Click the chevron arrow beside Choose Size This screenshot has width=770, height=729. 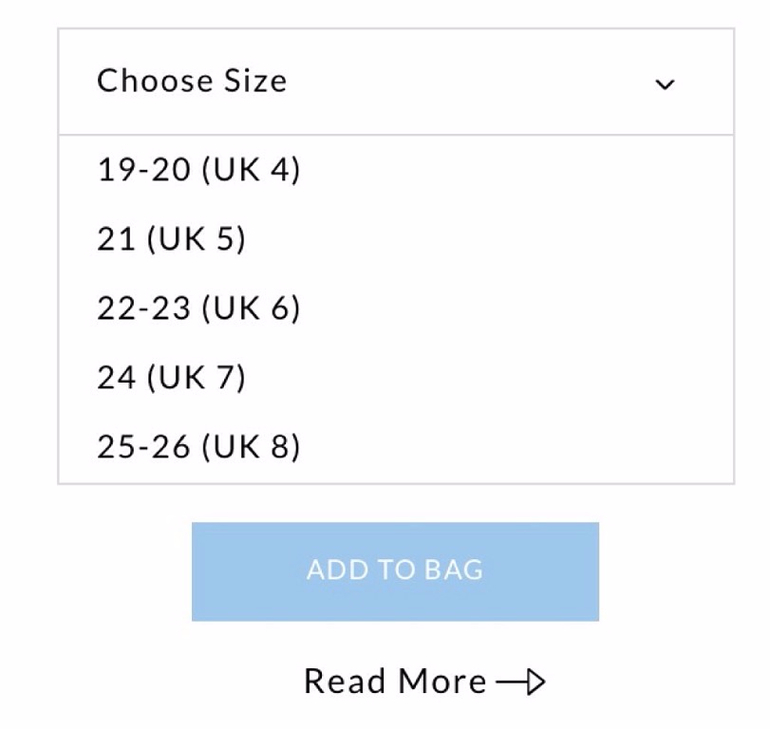(664, 84)
